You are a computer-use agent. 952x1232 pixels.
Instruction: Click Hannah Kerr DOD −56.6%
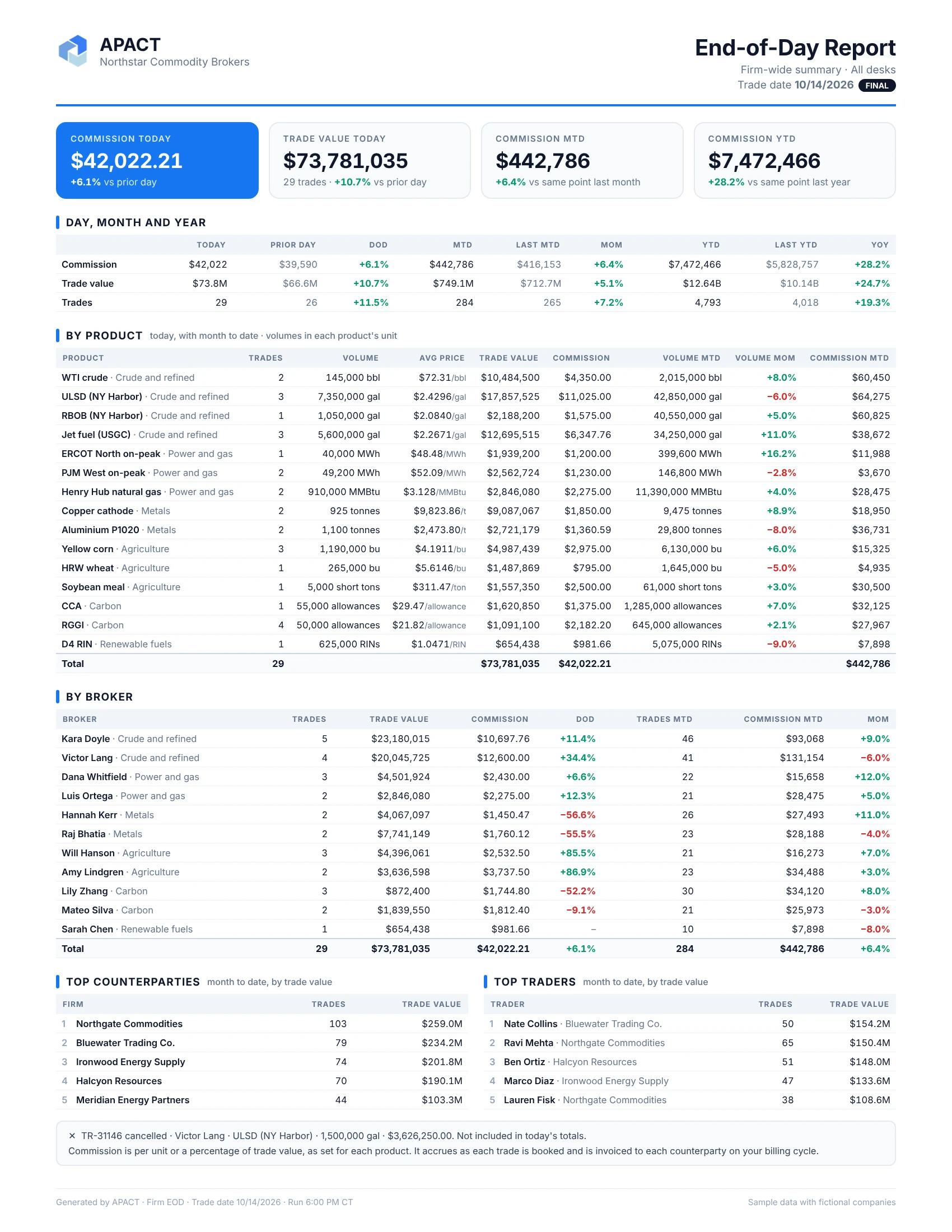click(577, 815)
